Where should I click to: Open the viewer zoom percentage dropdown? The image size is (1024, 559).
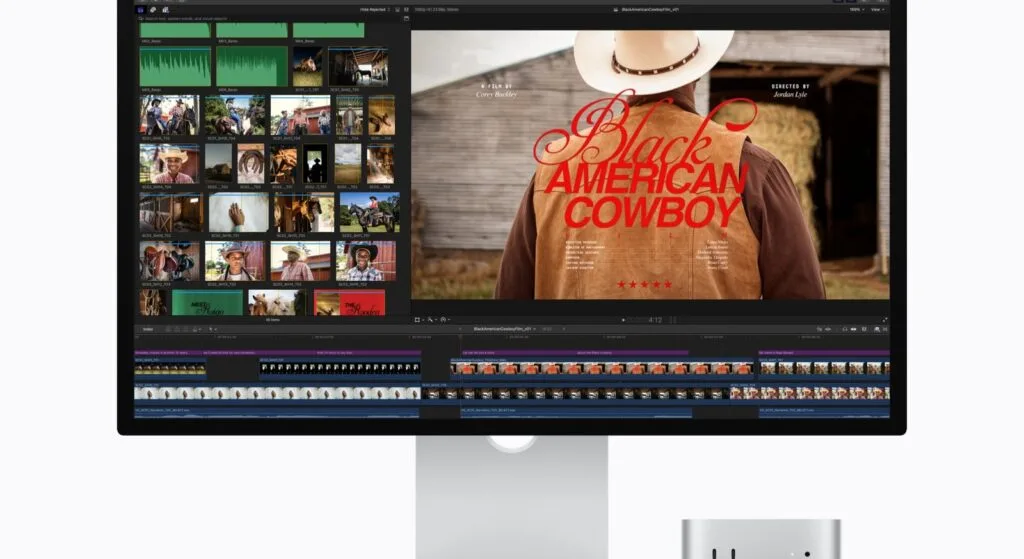click(857, 10)
